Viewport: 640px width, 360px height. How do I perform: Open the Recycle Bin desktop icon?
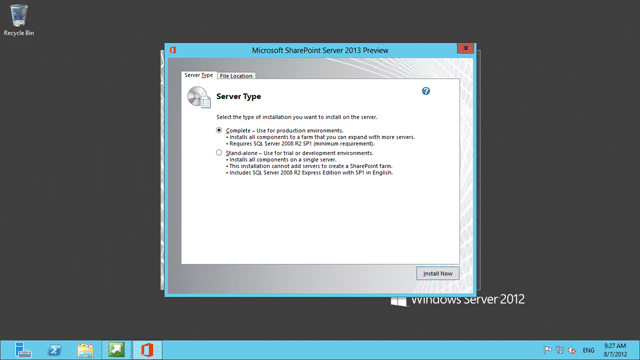(19, 20)
